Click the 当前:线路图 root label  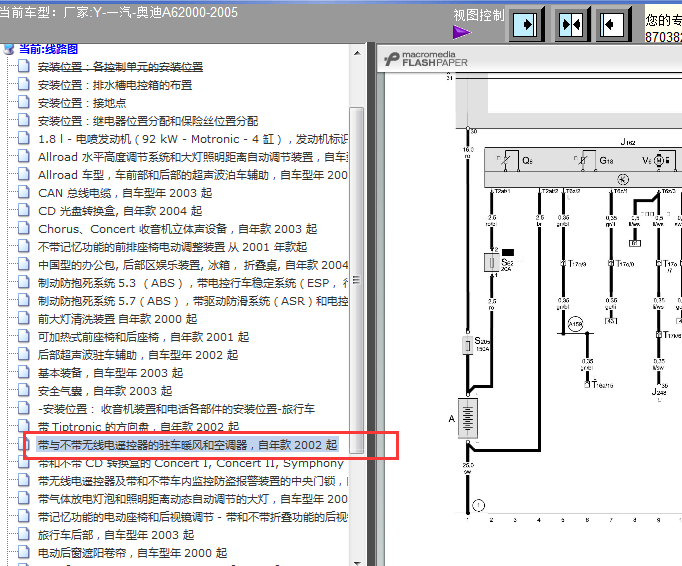coord(48,49)
